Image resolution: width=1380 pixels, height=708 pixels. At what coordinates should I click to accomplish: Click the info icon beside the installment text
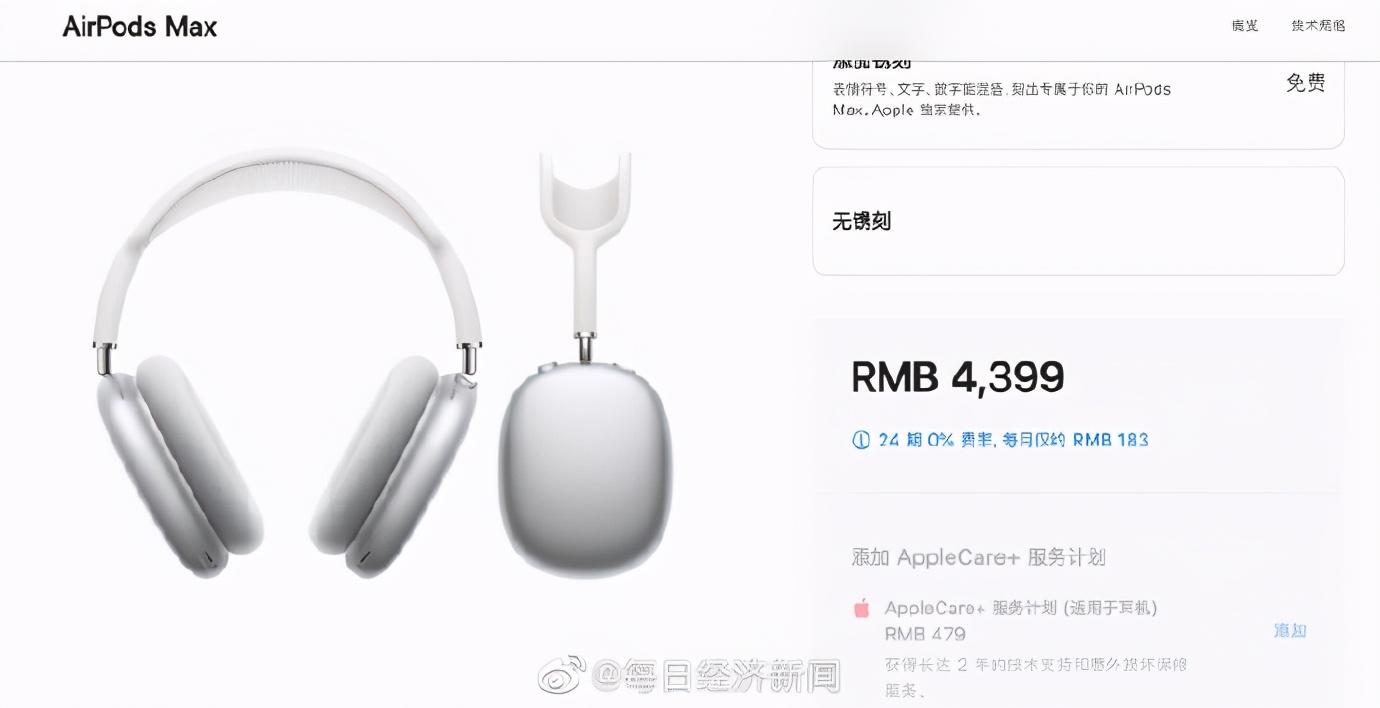tap(860, 440)
